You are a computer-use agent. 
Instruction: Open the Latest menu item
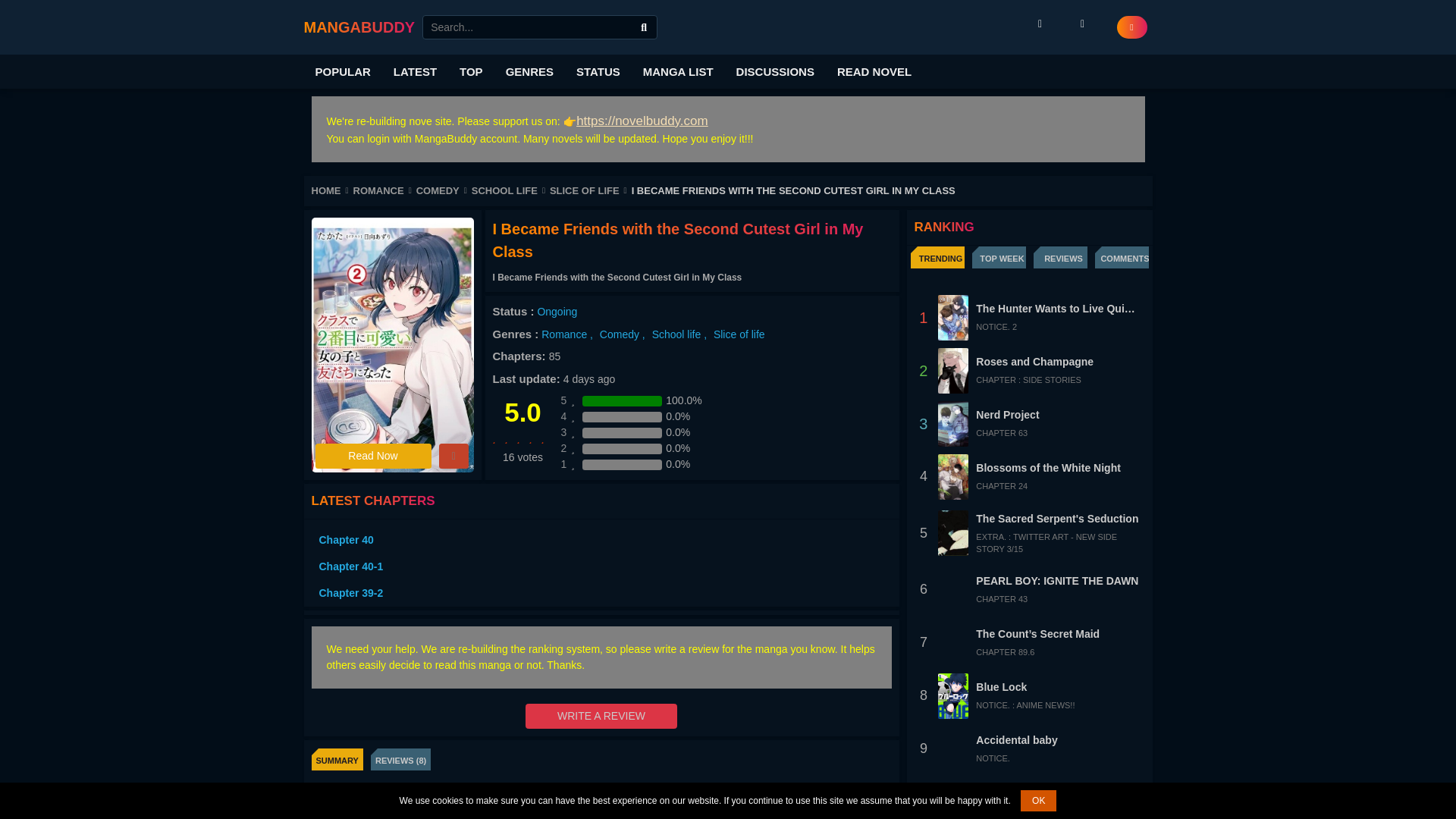[x=415, y=71]
